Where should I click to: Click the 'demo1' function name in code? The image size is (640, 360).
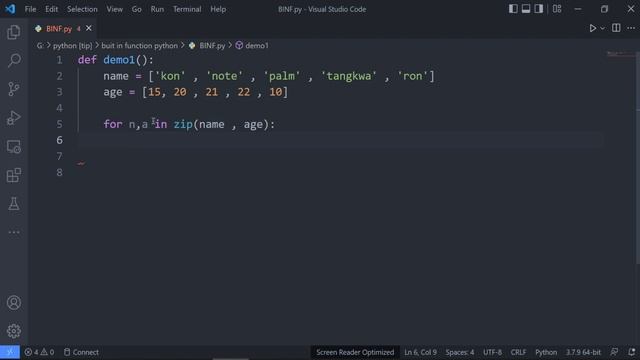click(x=119, y=60)
